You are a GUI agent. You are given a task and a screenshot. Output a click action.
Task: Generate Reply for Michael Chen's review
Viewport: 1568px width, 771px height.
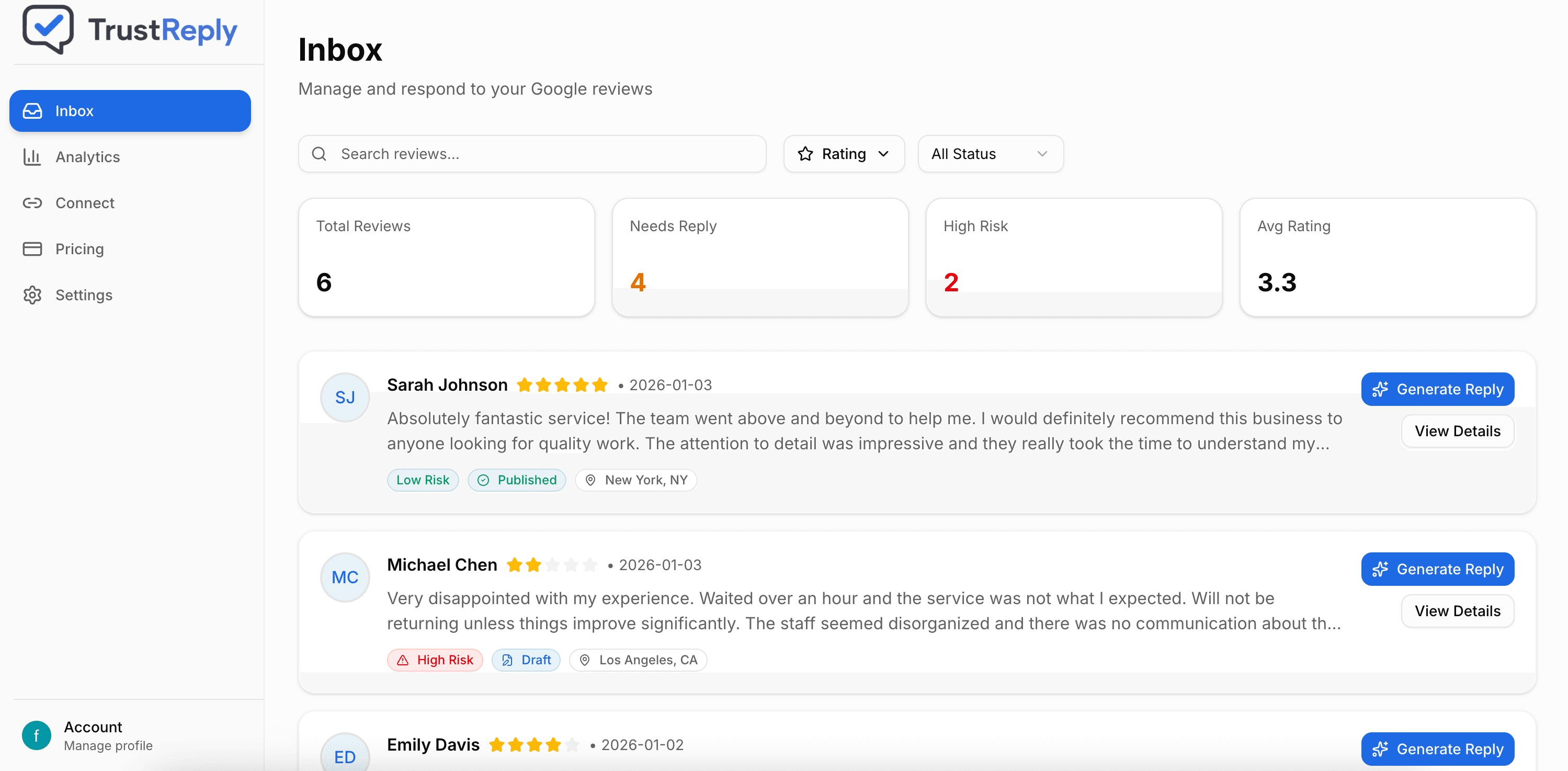1437,569
